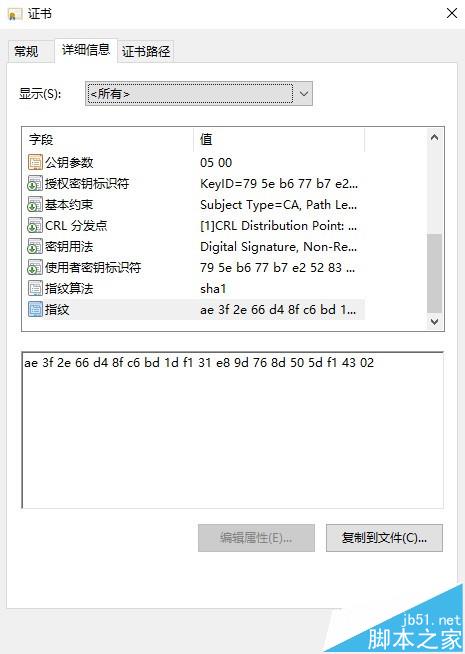
Task: Open the 证书路径 tab
Action: click(146, 51)
